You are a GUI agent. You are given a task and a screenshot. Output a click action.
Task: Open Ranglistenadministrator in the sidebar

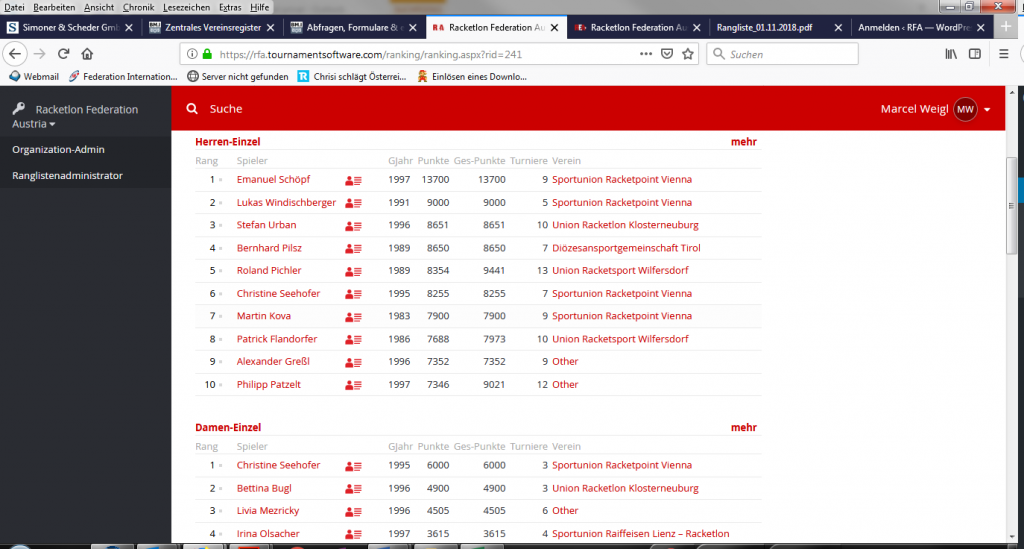(67, 176)
